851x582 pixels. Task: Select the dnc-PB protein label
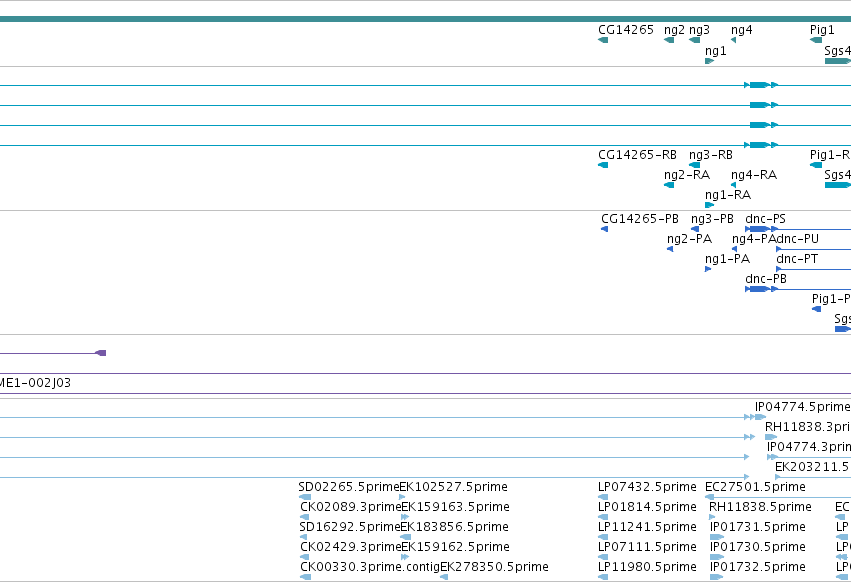click(x=766, y=279)
